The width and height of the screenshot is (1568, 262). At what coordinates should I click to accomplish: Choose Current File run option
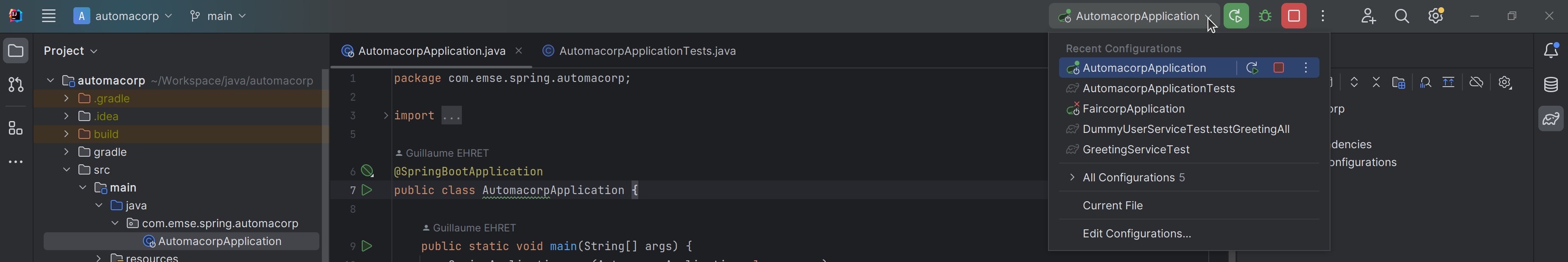coord(1189,206)
